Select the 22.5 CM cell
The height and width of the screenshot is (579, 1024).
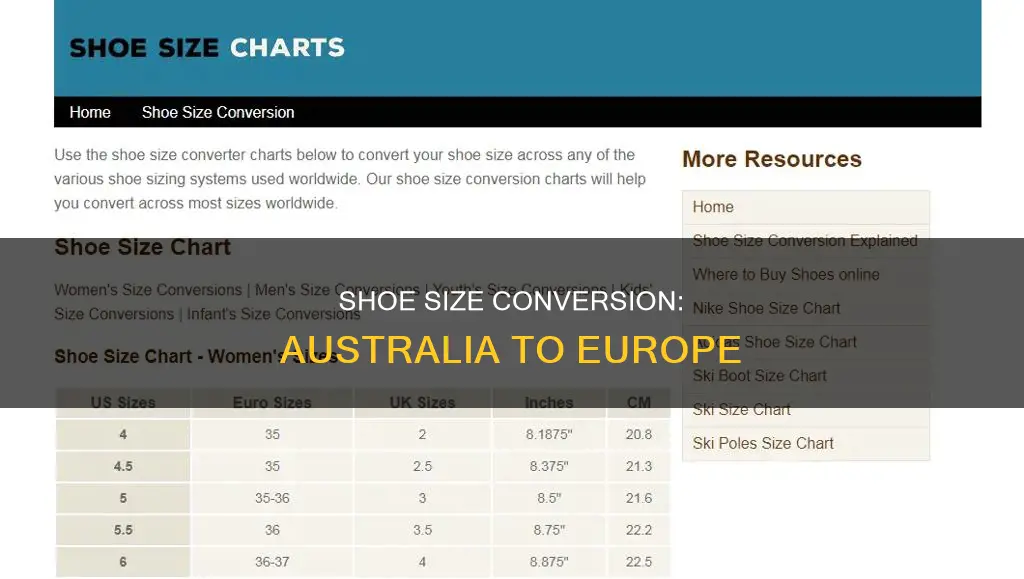click(639, 562)
